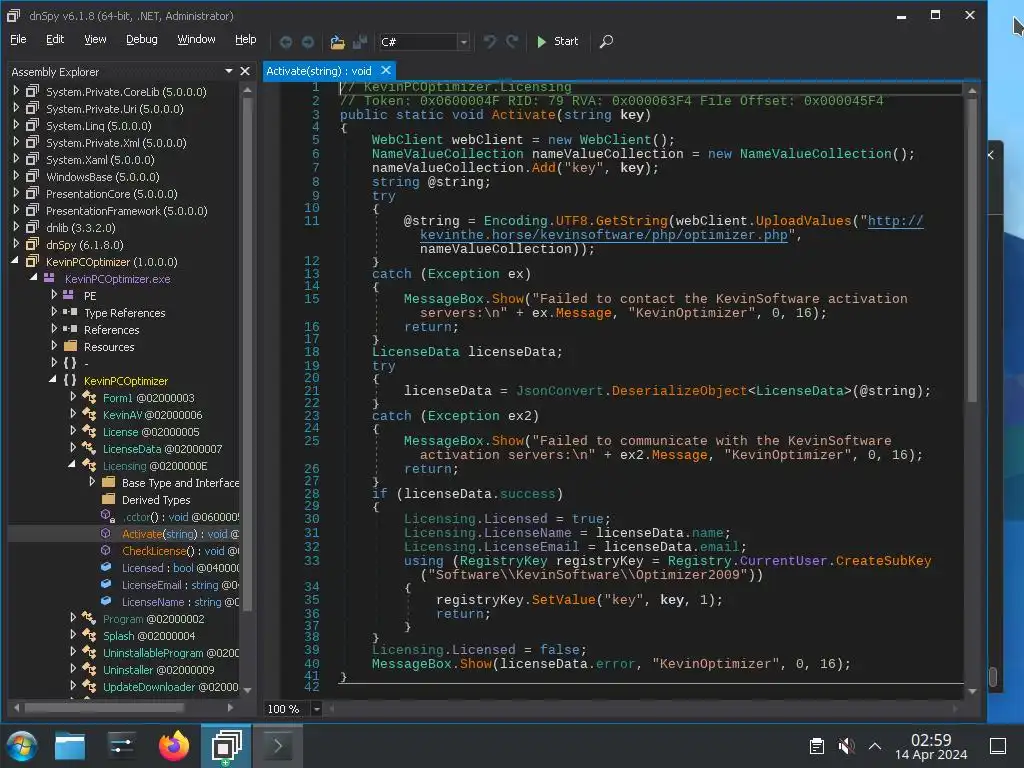
Task: Select the KevinAV class
Action: 152,415
